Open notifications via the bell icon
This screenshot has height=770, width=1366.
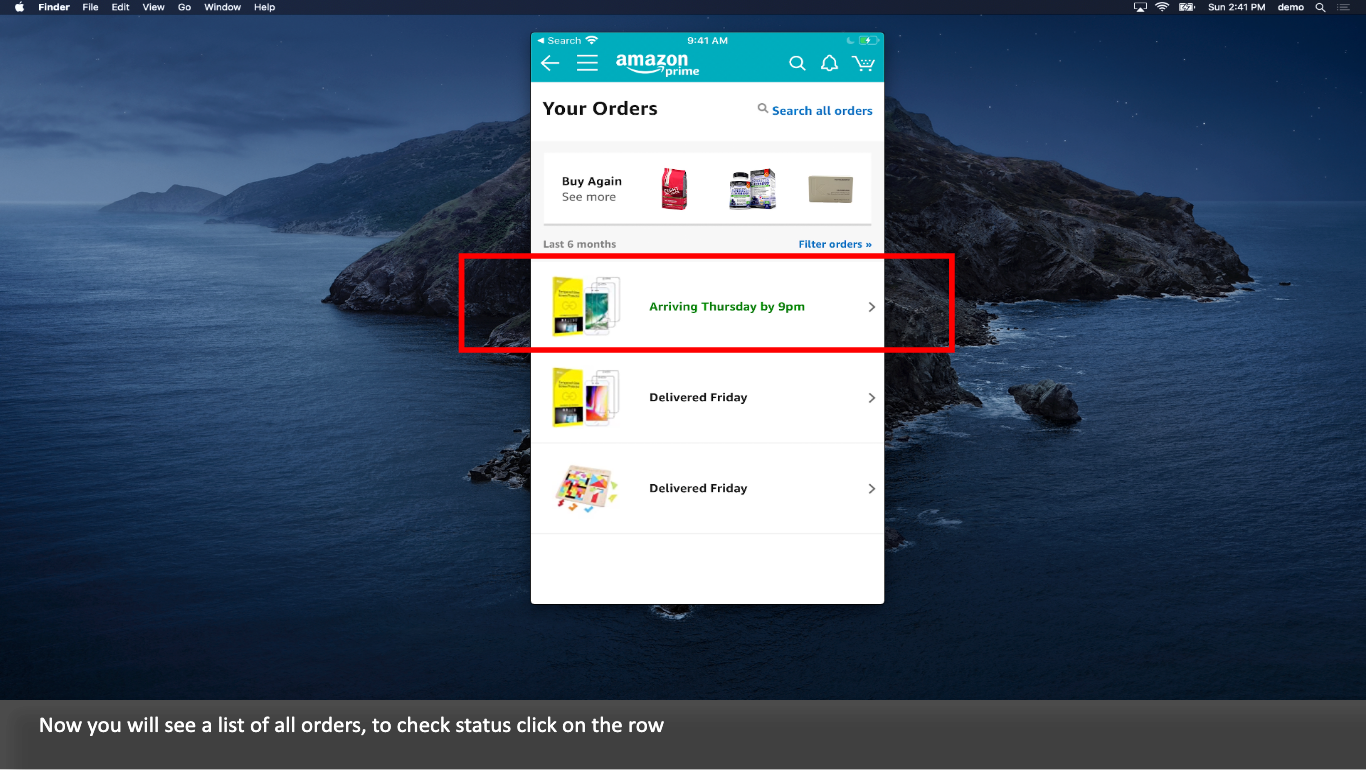tap(829, 62)
